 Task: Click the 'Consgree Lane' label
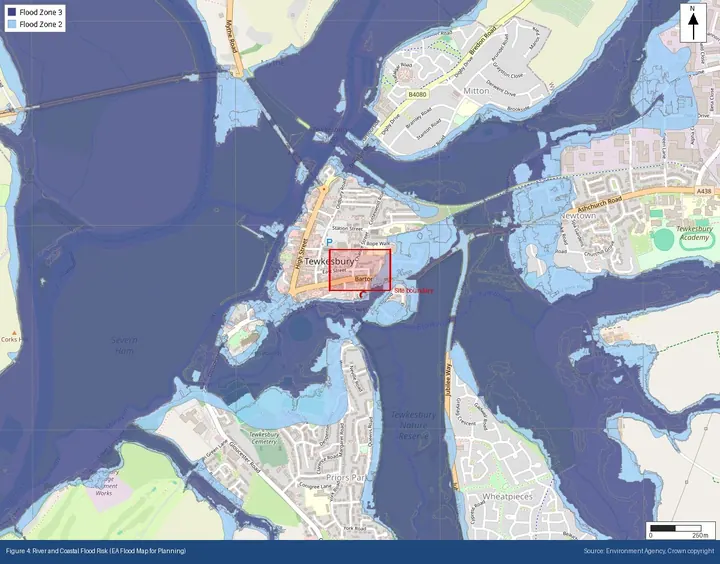[x=315, y=485]
